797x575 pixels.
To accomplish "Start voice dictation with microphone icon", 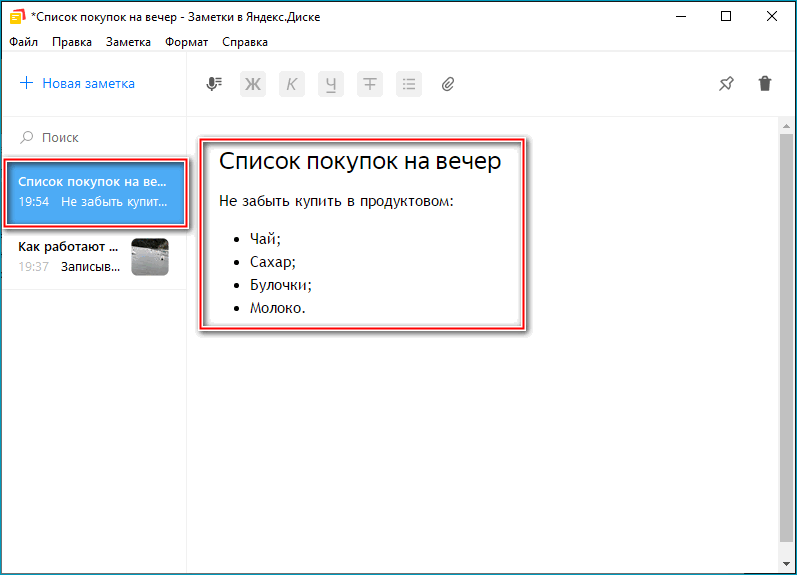I will pos(214,84).
